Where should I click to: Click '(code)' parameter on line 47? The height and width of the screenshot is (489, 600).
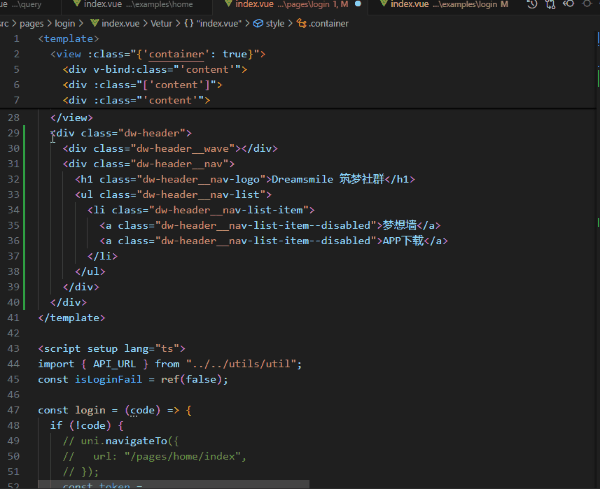[142, 410]
